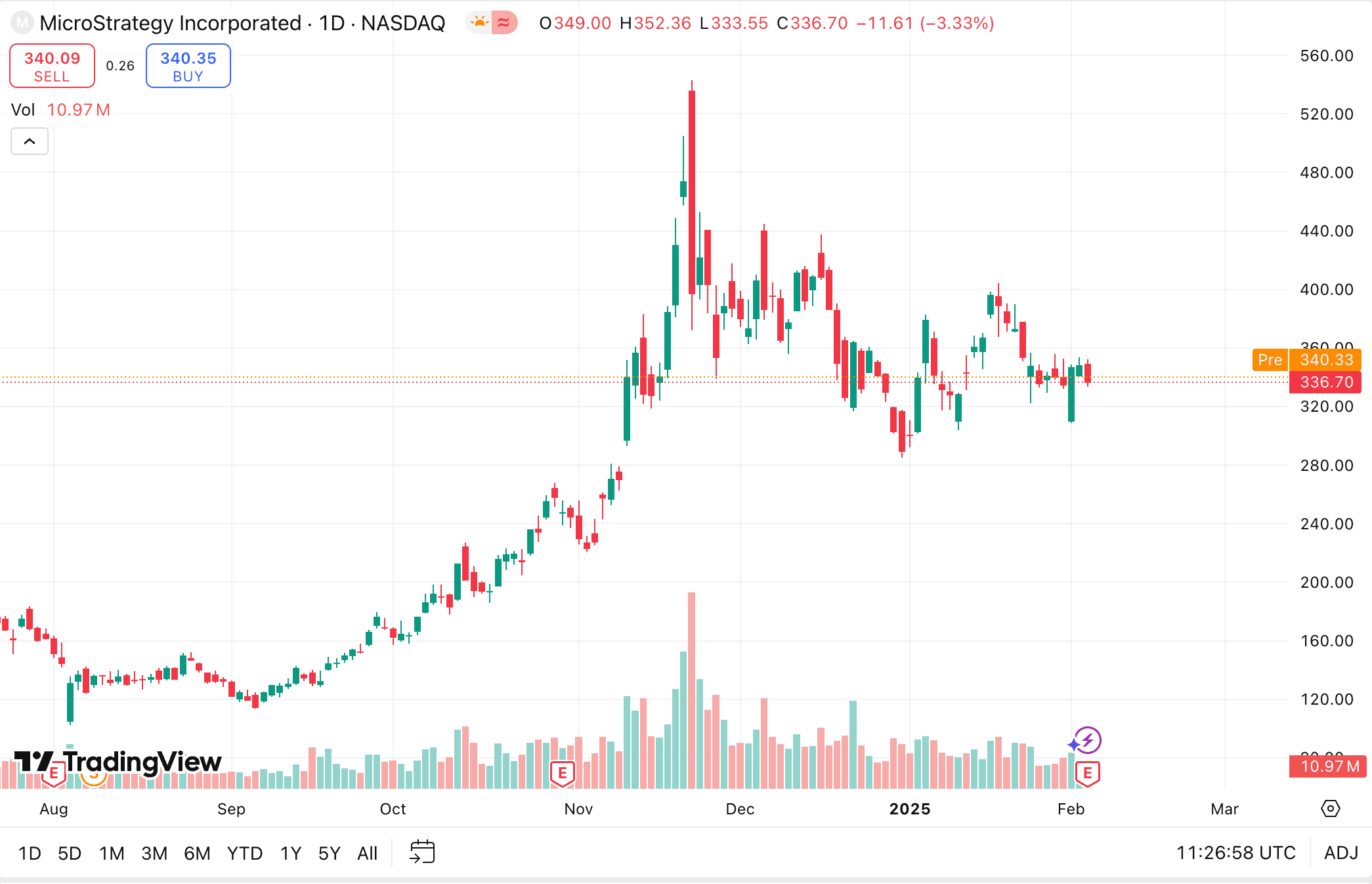Toggle ADJ adjusted data mode
This screenshot has height=884, width=1372.
1341,852
